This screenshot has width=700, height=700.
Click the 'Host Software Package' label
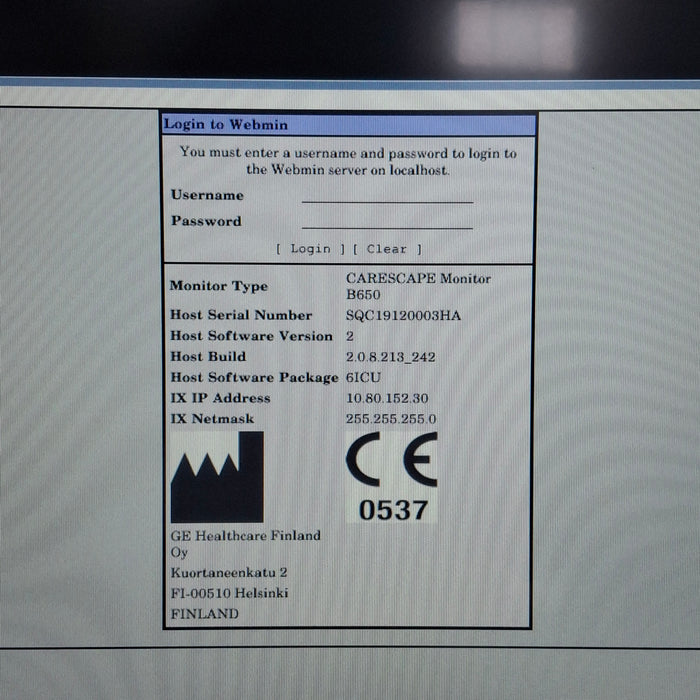pos(254,378)
